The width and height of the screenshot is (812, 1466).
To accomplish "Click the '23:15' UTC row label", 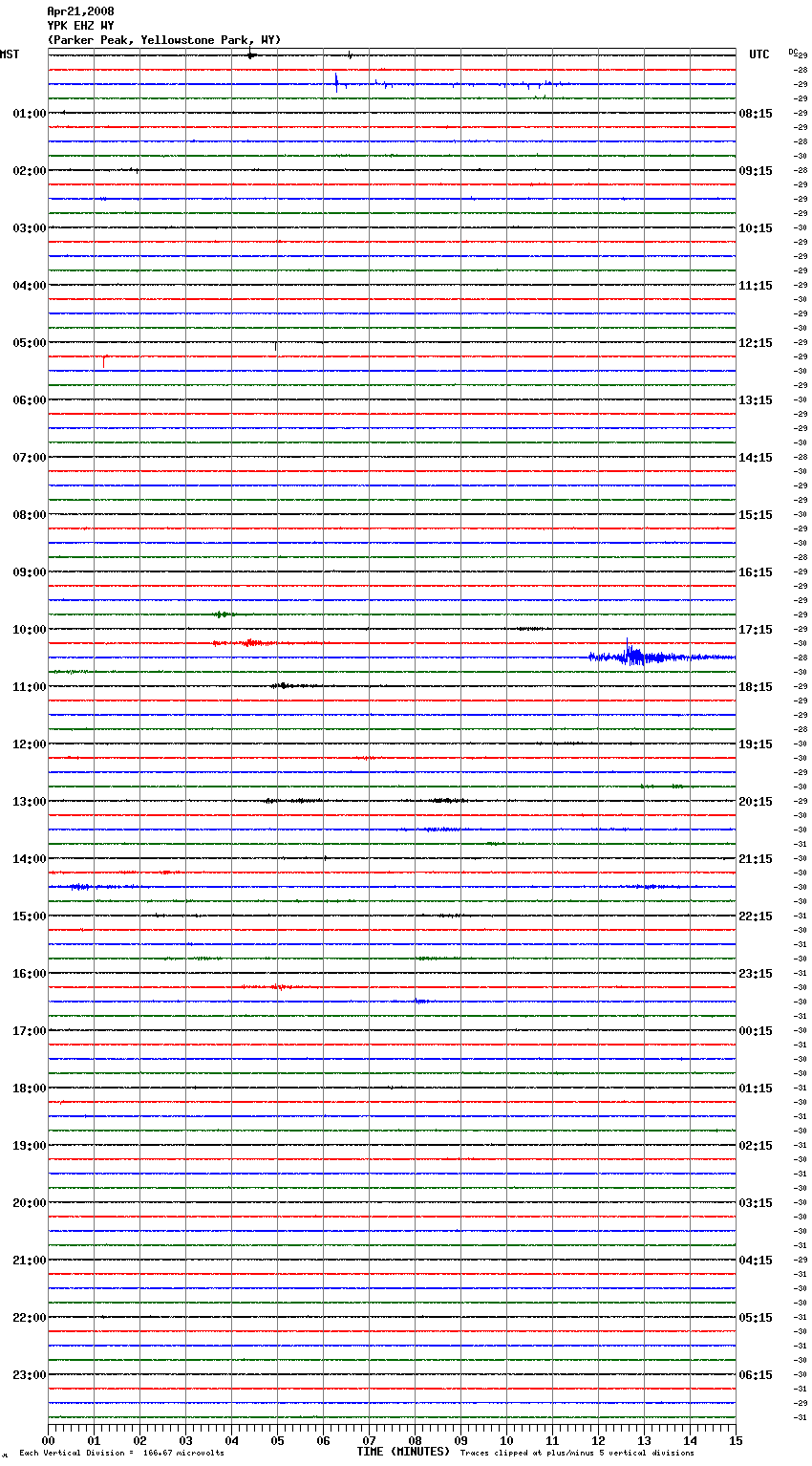I will [x=756, y=974].
